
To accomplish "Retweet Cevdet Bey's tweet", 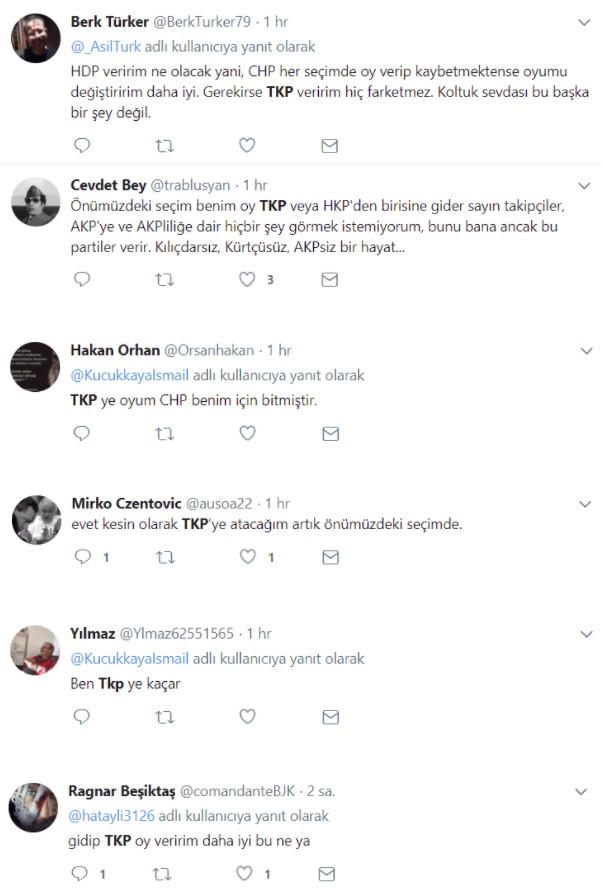I will (164, 280).
